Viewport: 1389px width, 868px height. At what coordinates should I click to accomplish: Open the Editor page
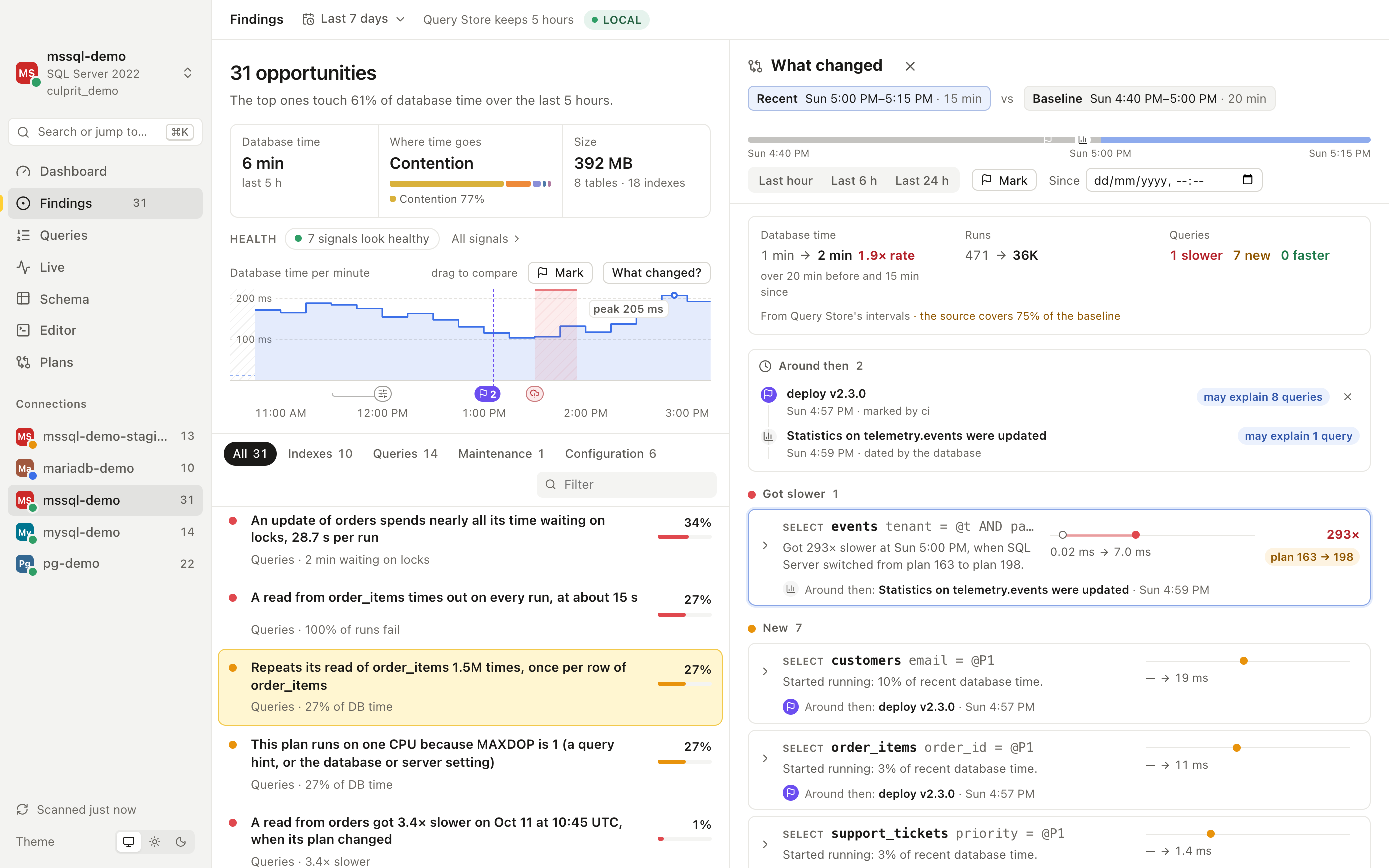click(105, 330)
